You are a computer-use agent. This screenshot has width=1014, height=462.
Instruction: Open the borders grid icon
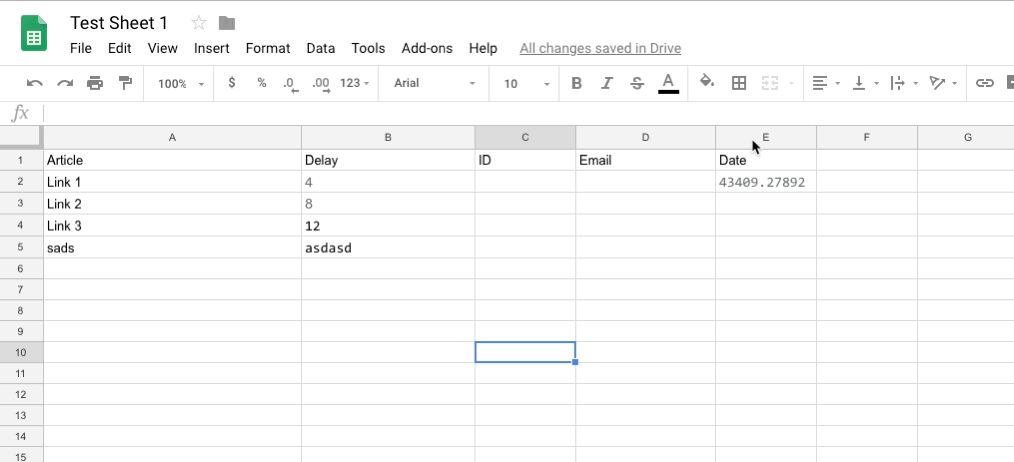739,83
